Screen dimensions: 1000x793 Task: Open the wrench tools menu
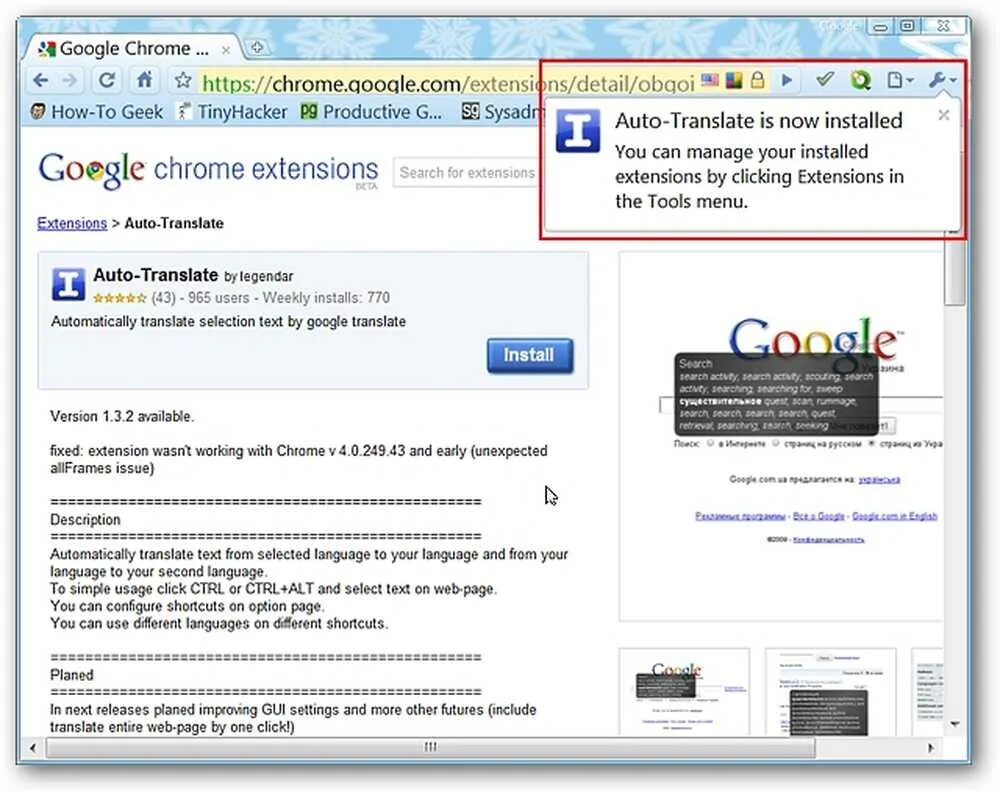(x=943, y=80)
